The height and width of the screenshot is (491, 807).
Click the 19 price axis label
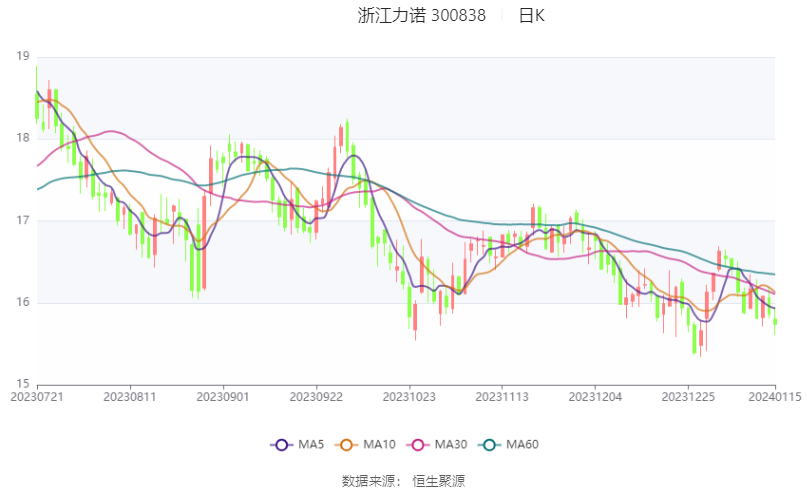click(23, 56)
